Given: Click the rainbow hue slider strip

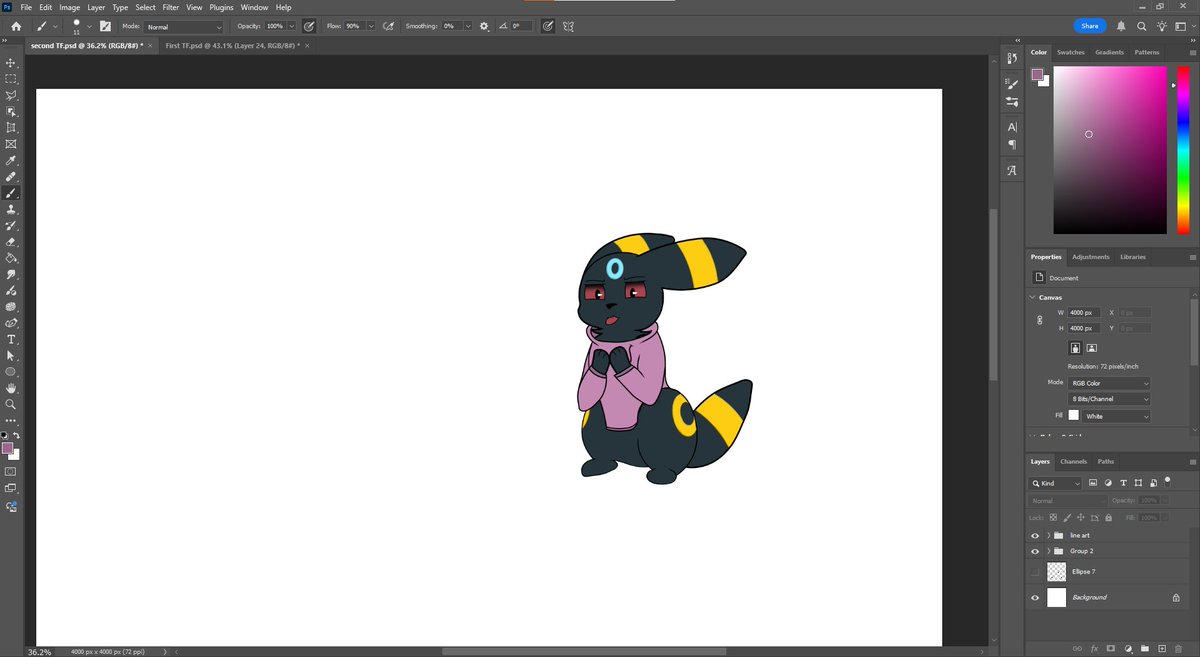Looking at the screenshot, I should tap(1182, 150).
